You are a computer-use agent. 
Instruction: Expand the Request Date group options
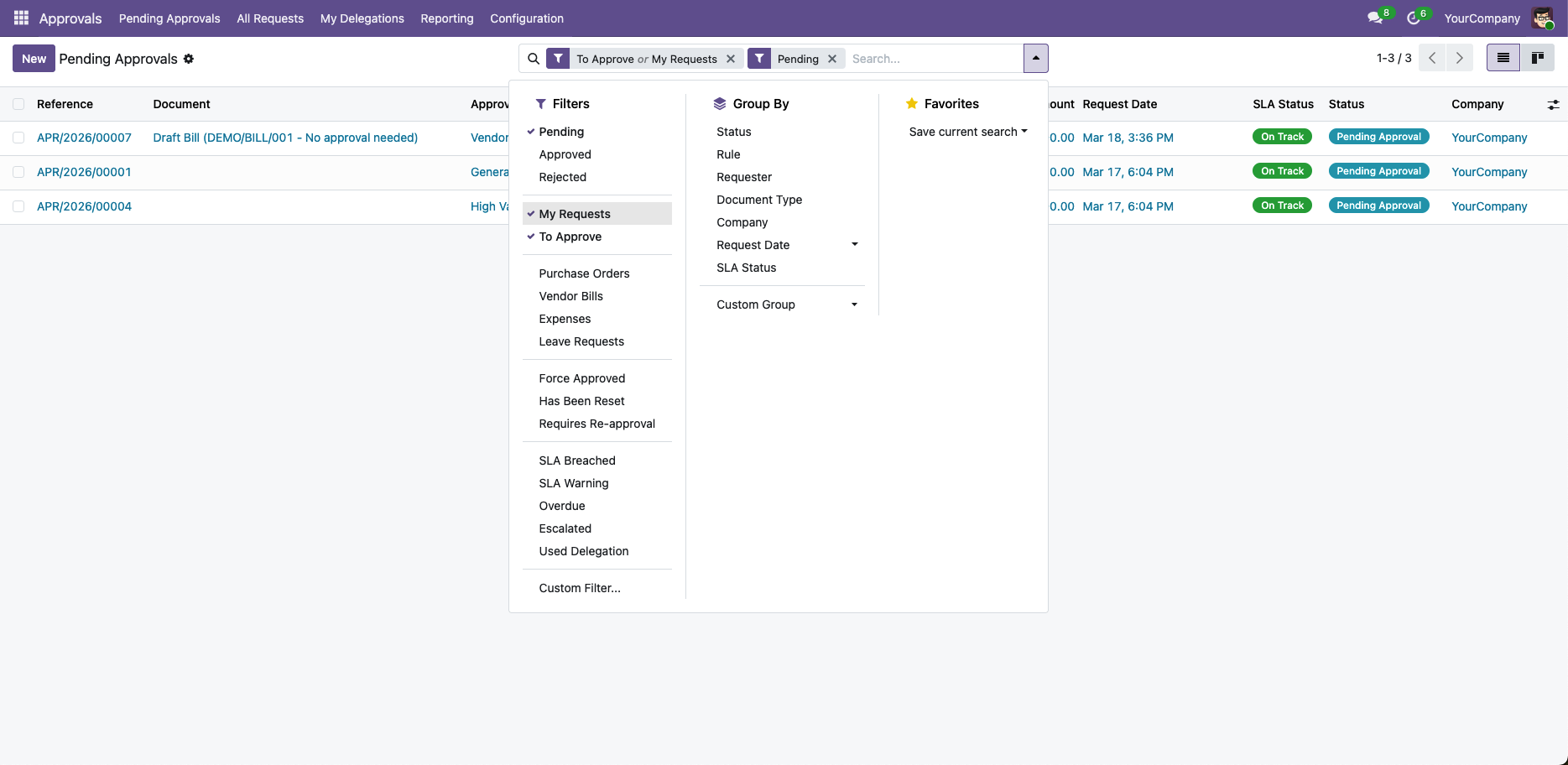click(854, 244)
